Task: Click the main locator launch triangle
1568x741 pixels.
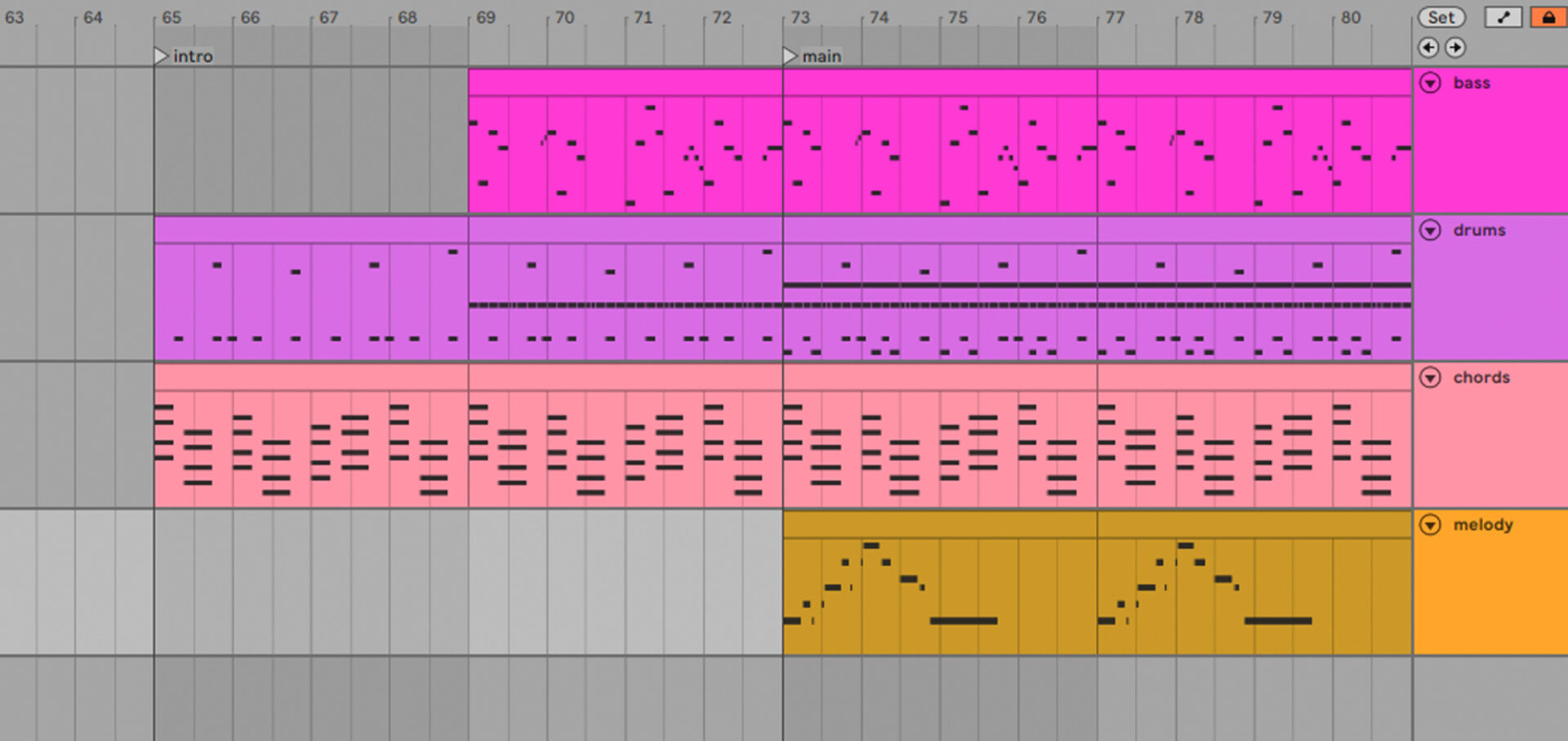Action: (x=790, y=56)
